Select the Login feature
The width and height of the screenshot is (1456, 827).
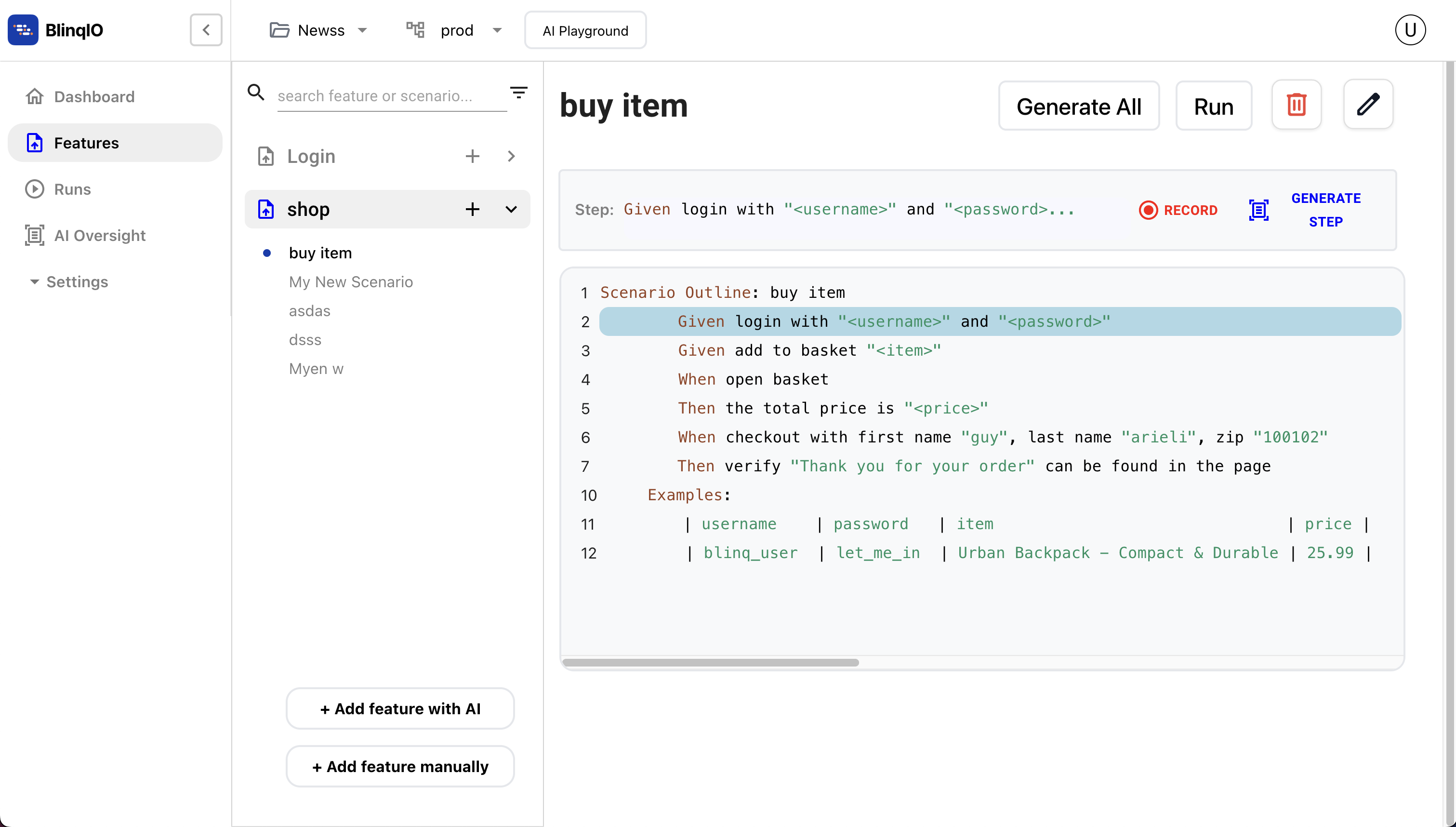pyautogui.click(x=311, y=156)
